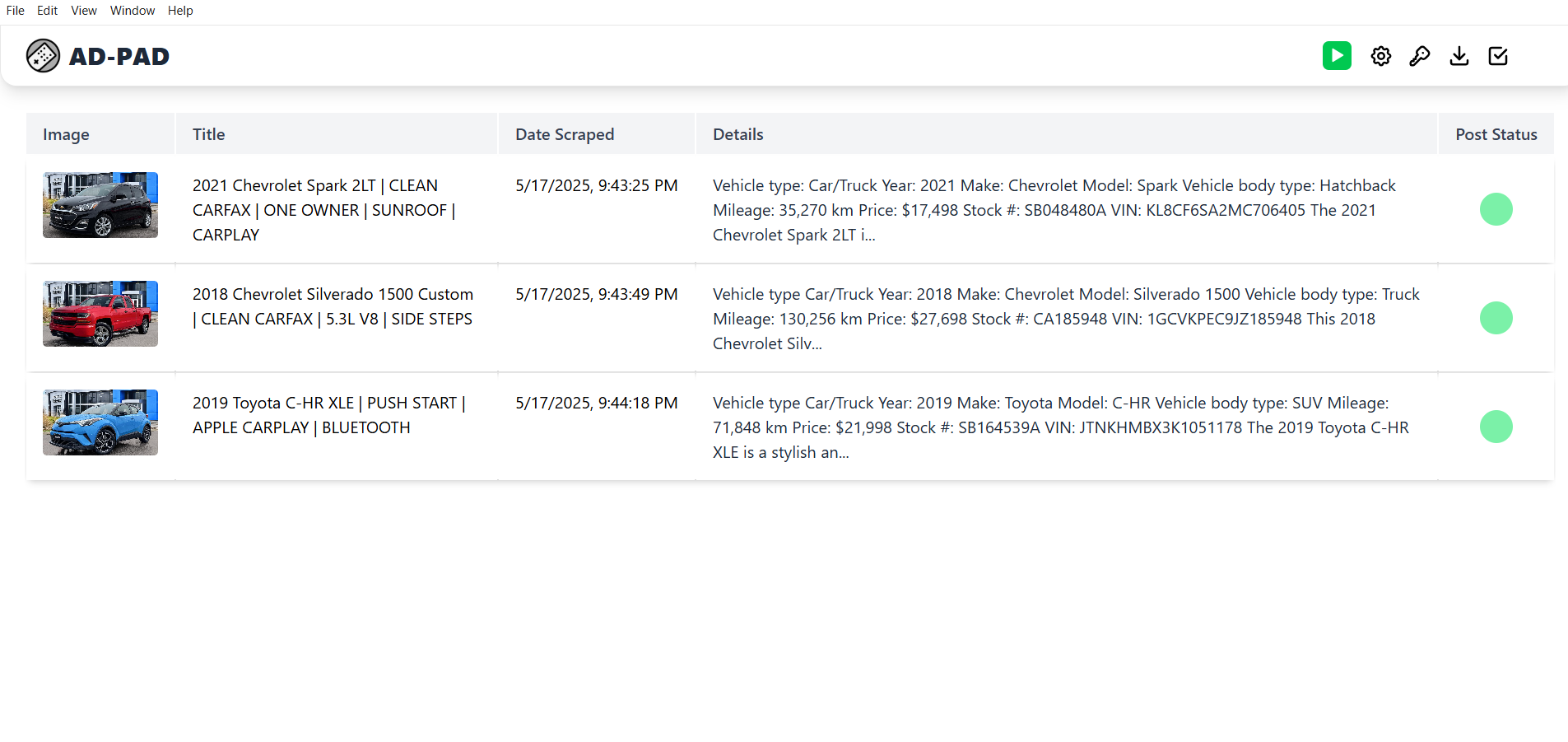Viewport: 1568px width, 742px height.
Task: Click the green status dot for Toyota C-HR
Action: (1496, 427)
